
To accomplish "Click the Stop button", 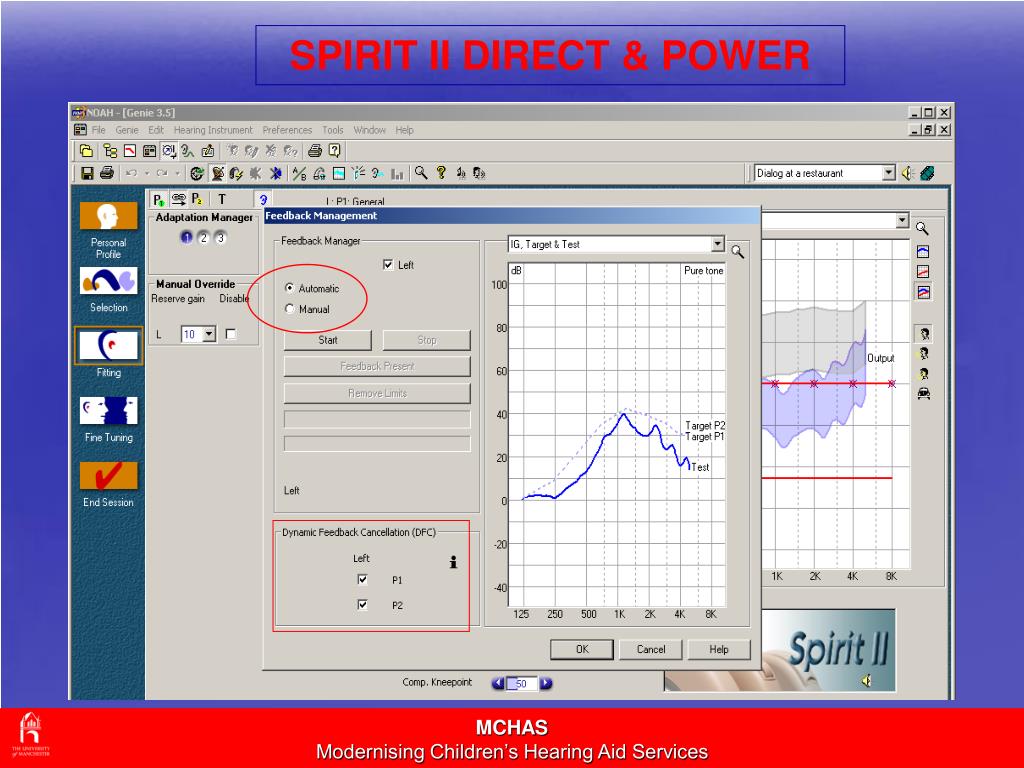I will (x=426, y=340).
